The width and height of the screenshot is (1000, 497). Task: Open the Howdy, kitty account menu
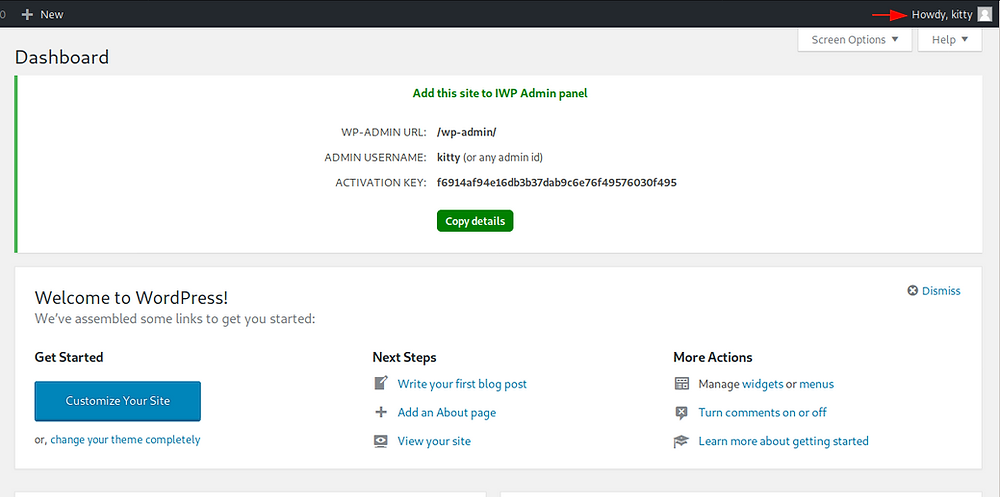point(951,15)
